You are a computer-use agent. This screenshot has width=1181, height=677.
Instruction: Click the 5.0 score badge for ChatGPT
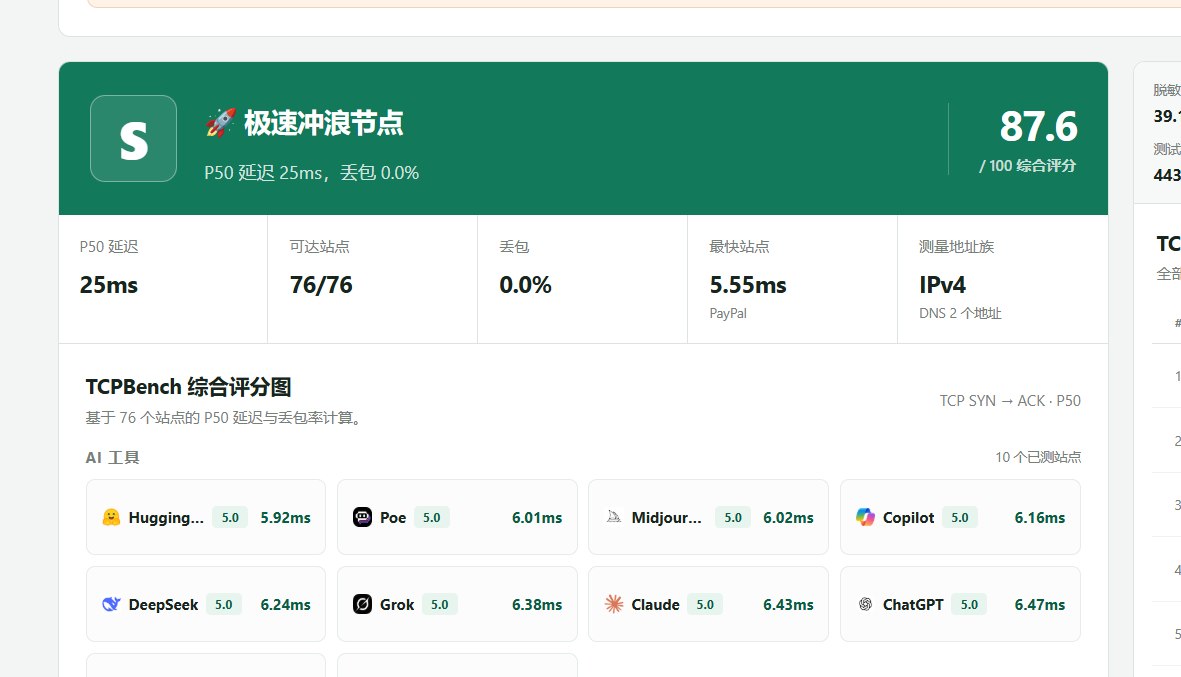[x=969, y=604]
